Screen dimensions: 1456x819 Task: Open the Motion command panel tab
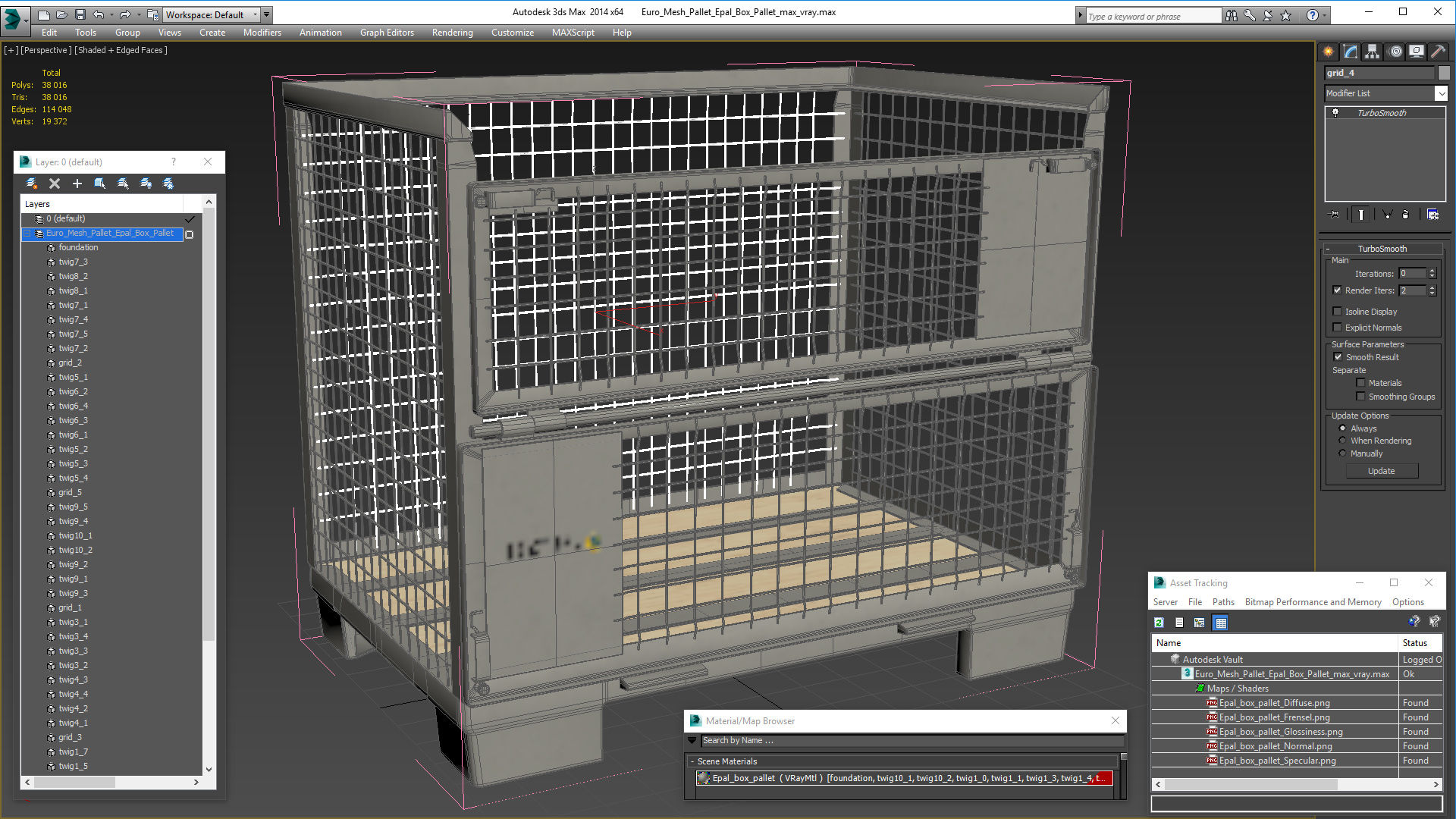coord(1395,52)
